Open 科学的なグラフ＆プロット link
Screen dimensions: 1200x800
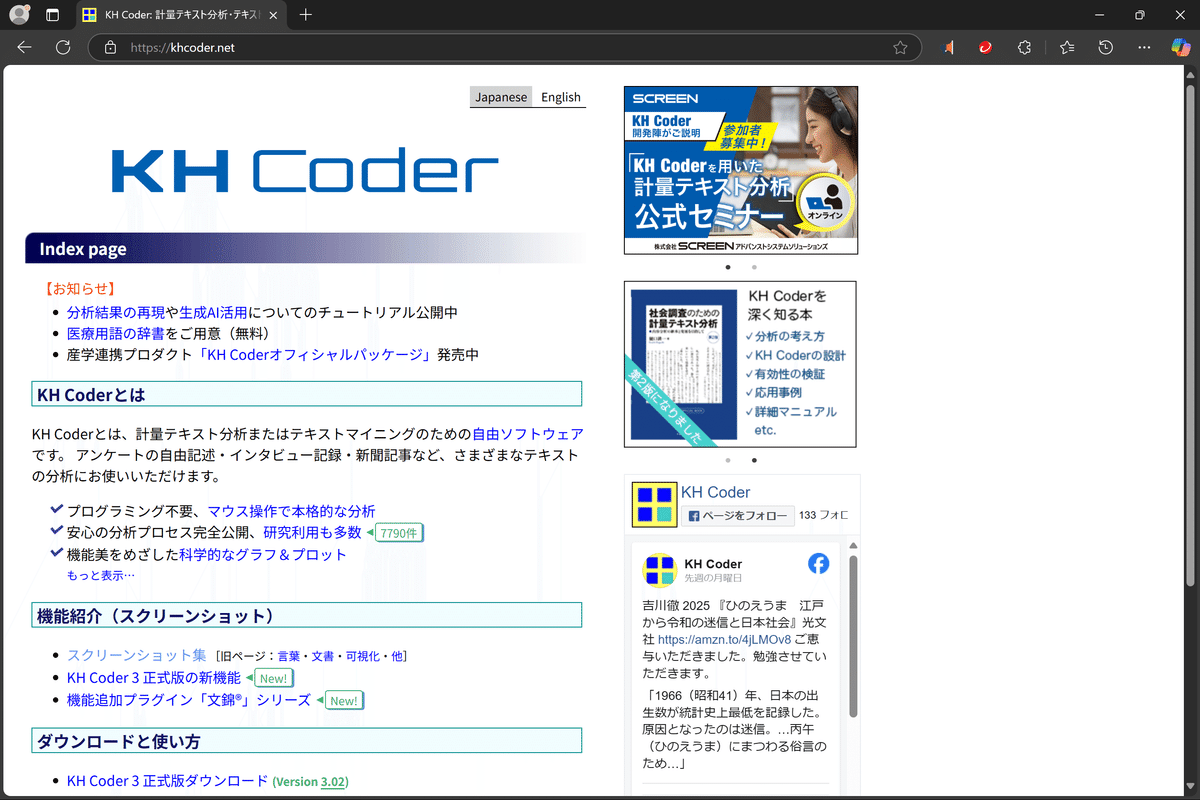coord(263,554)
